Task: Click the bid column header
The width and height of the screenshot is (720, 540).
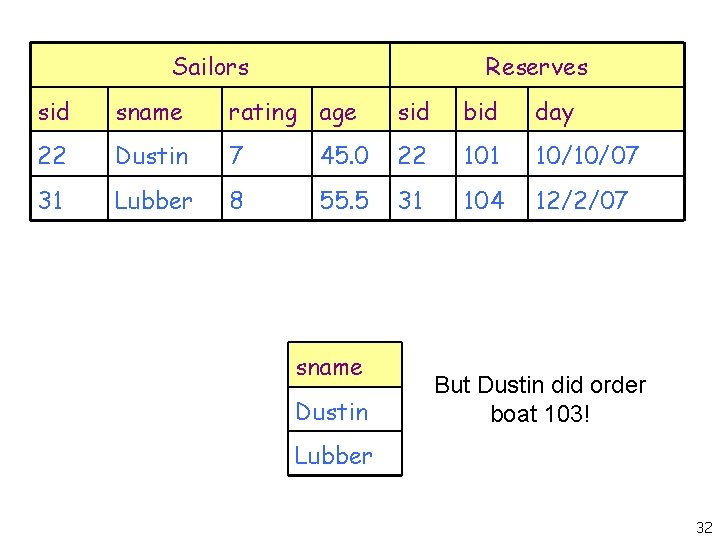Action: pyautogui.click(x=480, y=112)
